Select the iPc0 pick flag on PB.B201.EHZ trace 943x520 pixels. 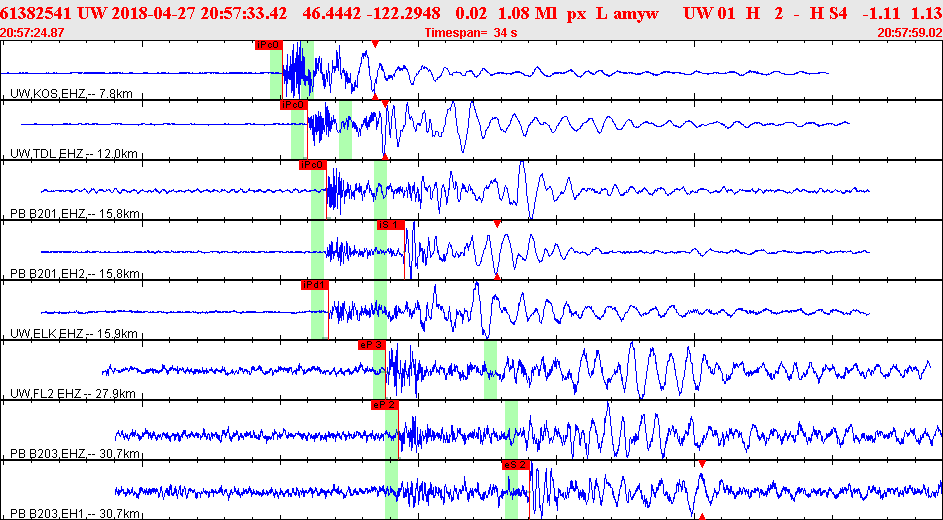pyautogui.click(x=313, y=165)
